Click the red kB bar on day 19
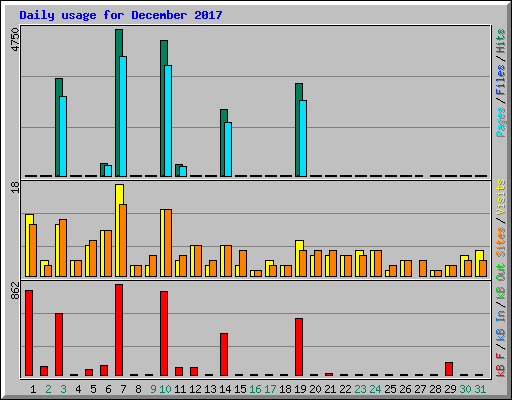The width and height of the screenshot is (512, 400). (x=299, y=347)
